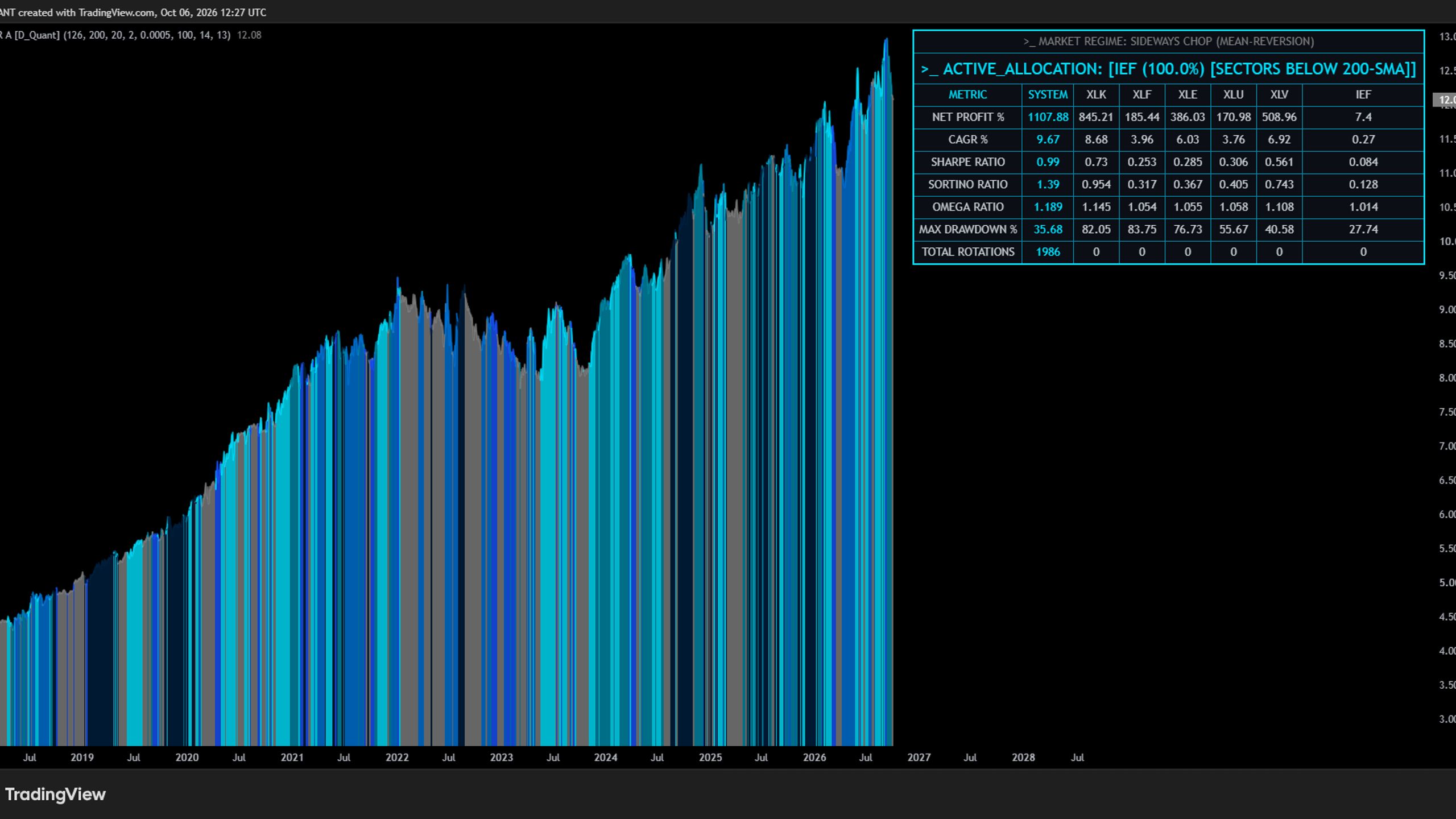Click XLU Omega ratio value 1.058
The width and height of the screenshot is (1456, 819).
tap(1233, 207)
